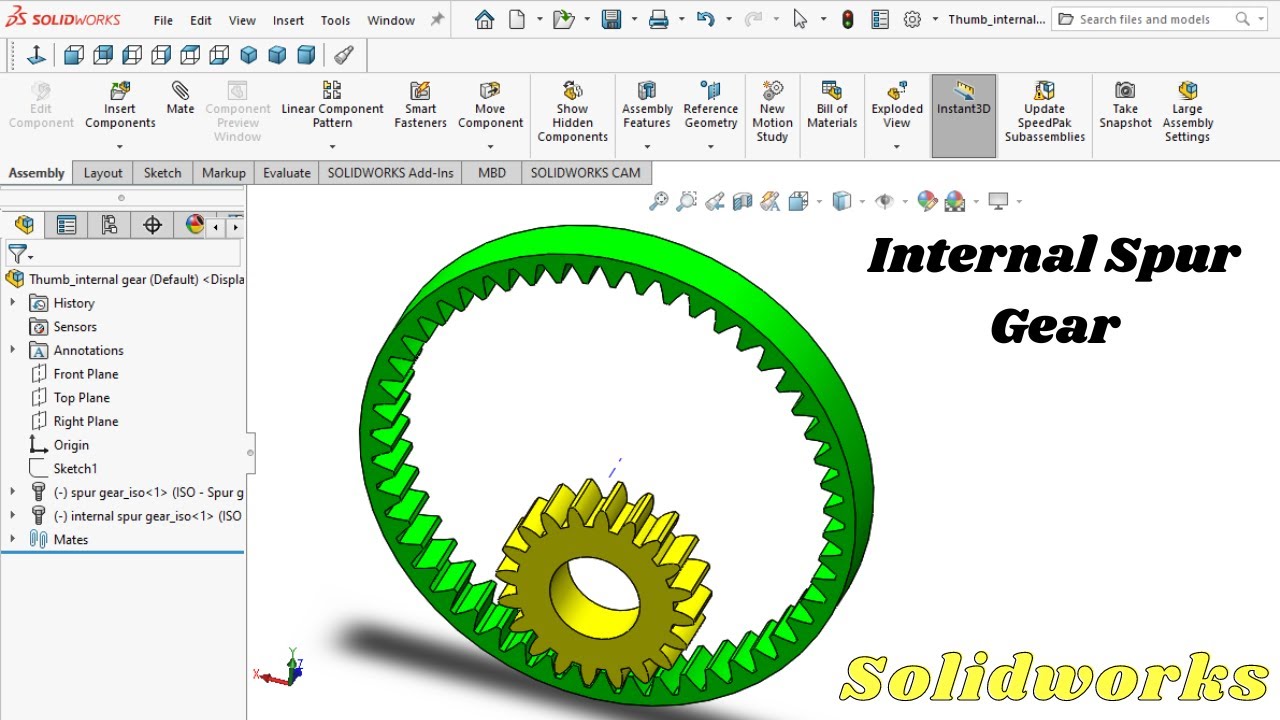Screen dimensions: 1280x720
Task: Open a file with the folder icon
Action: point(563,19)
